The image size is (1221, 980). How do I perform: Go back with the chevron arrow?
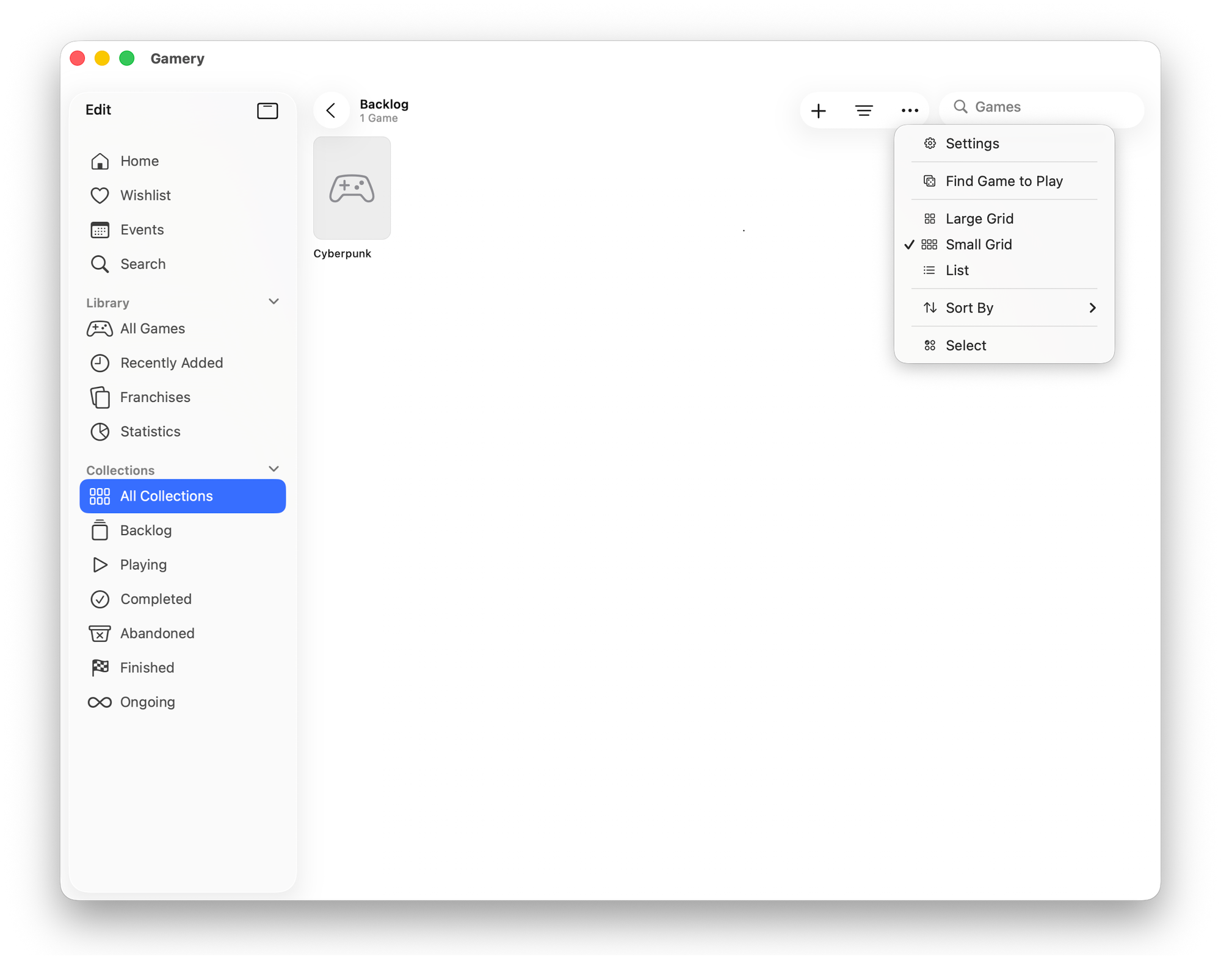(x=332, y=110)
